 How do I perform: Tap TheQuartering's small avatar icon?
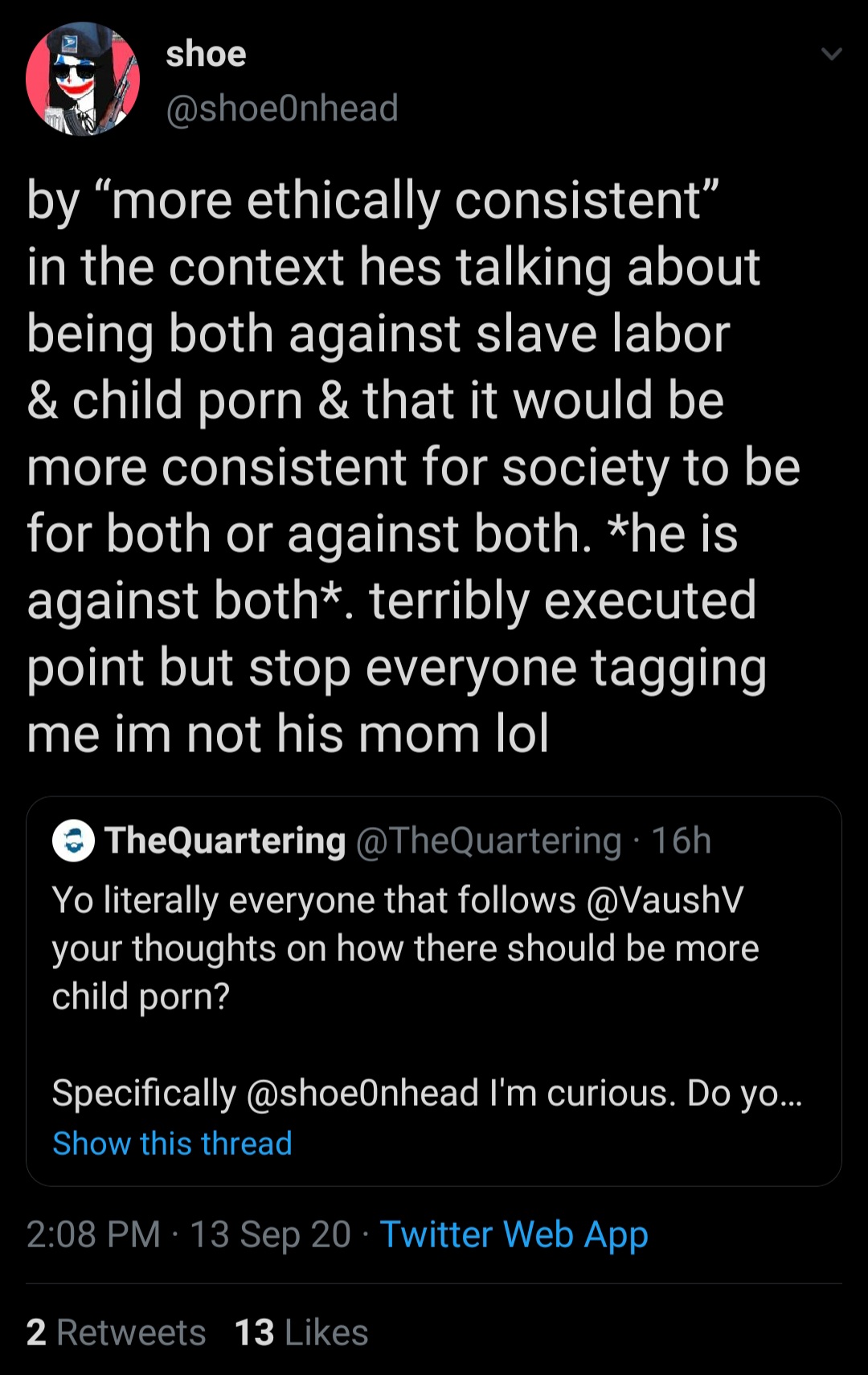coord(73,841)
